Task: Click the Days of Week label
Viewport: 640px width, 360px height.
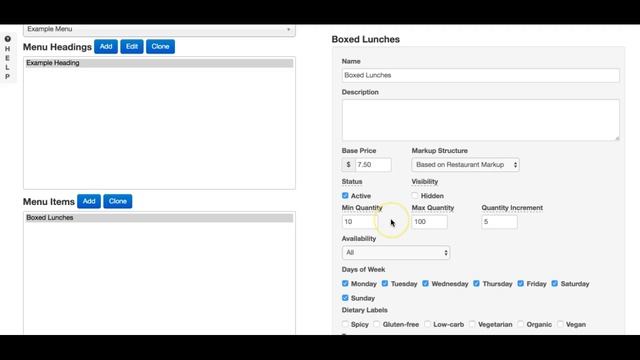Action: click(363, 269)
